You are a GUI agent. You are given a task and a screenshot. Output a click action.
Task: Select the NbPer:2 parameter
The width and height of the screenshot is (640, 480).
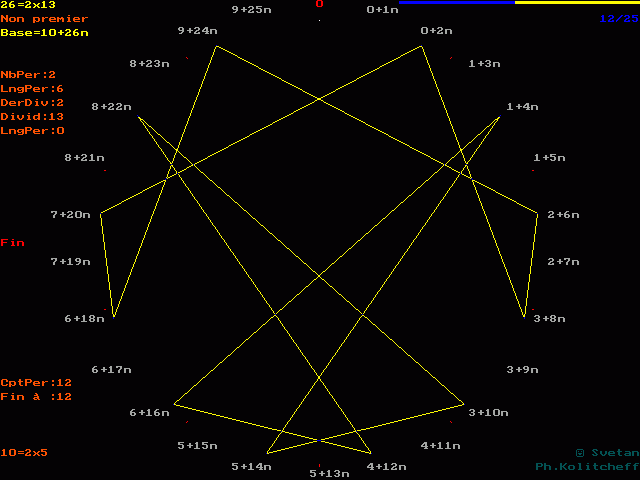coord(28,75)
